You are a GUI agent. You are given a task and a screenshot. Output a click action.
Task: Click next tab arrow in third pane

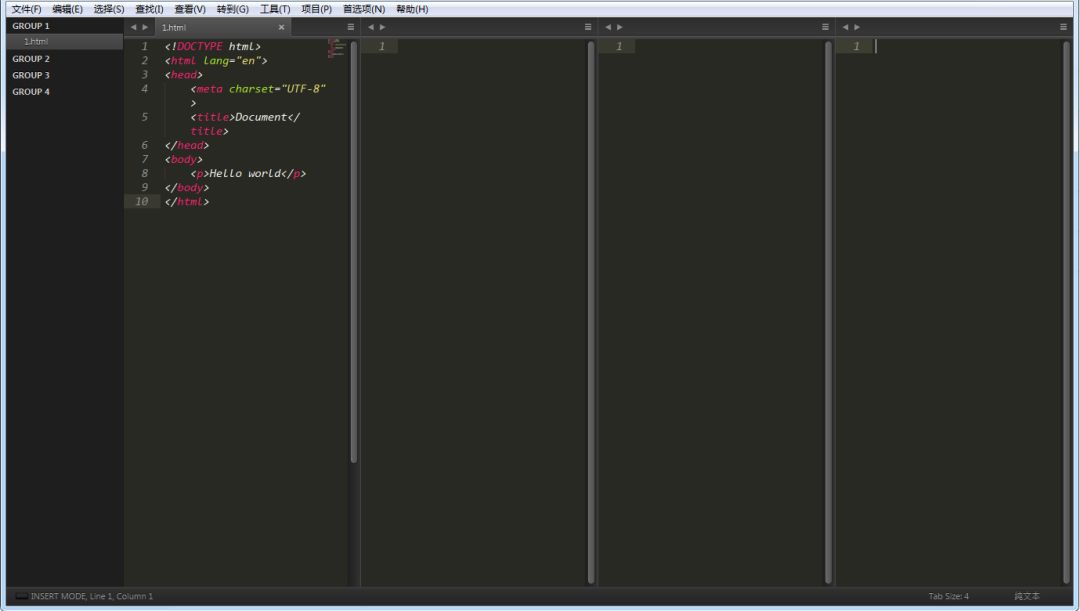pos(619,27)
